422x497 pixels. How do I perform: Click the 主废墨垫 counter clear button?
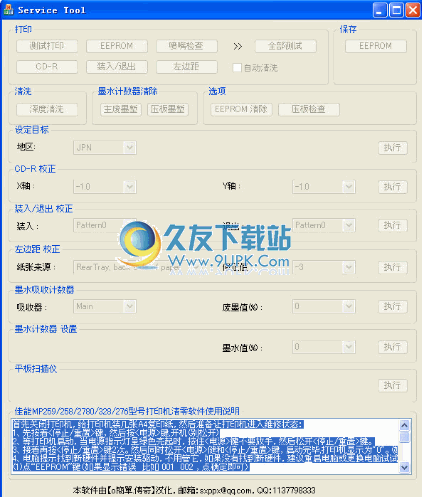[x=121, y=109]
